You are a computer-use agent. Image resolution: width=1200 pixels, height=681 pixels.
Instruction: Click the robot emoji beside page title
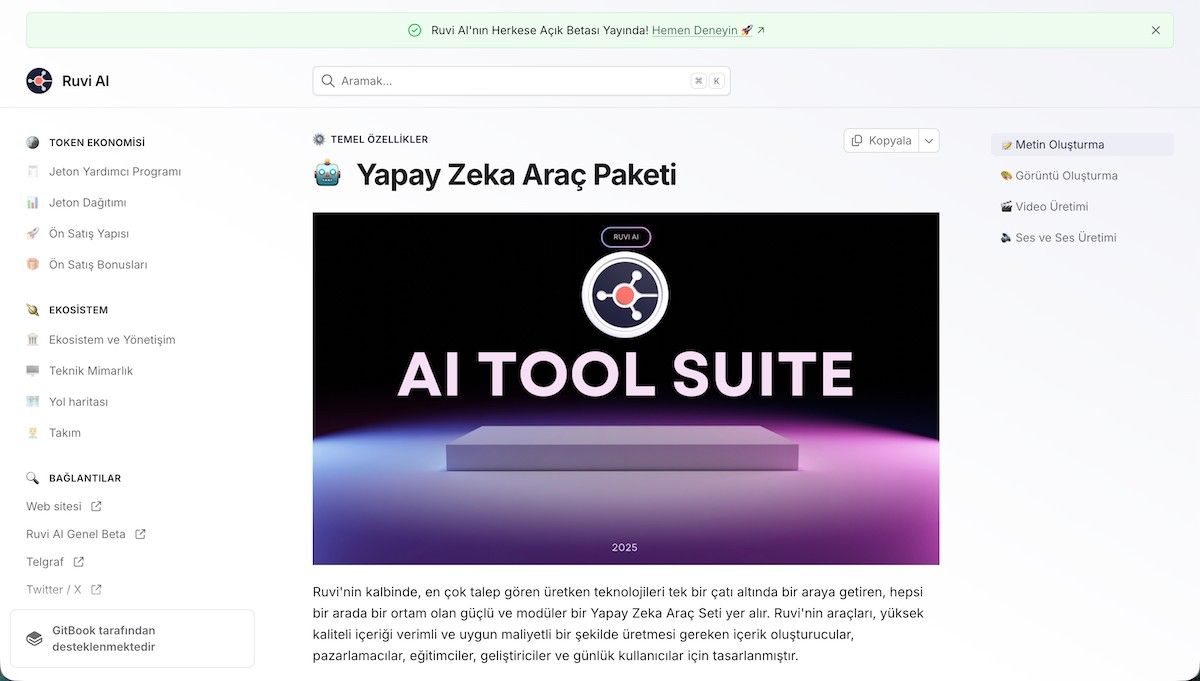pos(327,174)
